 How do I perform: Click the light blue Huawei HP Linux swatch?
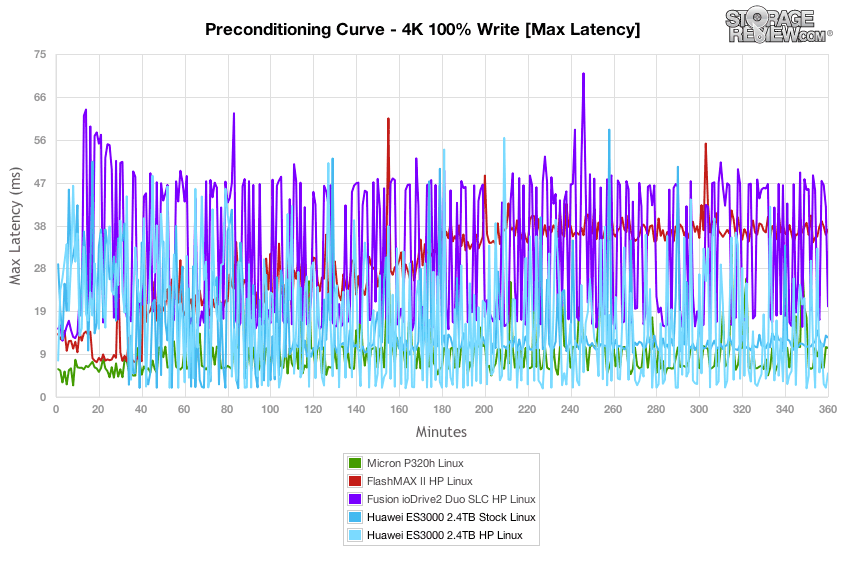[x=355, y=535]
